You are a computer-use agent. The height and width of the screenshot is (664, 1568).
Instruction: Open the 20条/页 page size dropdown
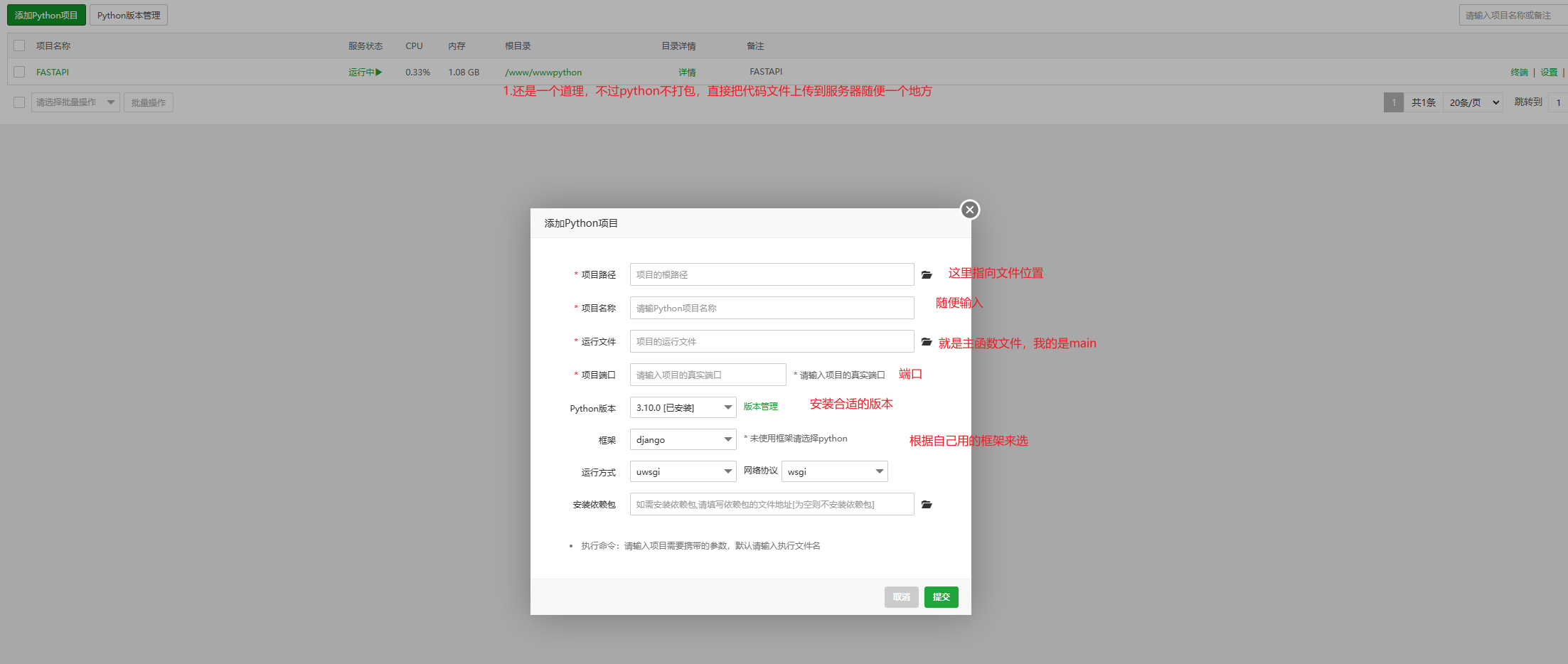pos(1473,102)
